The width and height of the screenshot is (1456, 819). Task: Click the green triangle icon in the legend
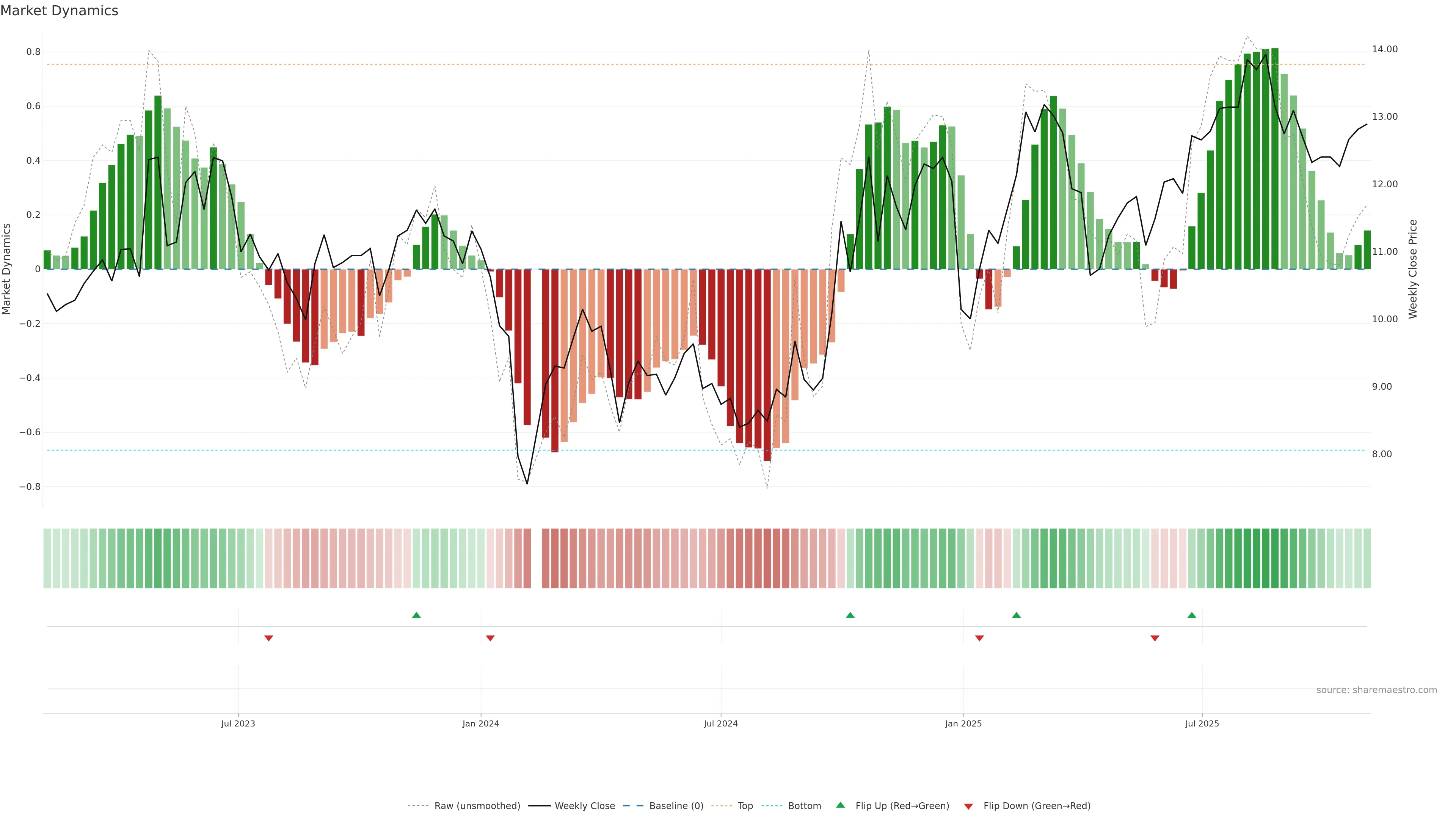[x=840, y=805]
